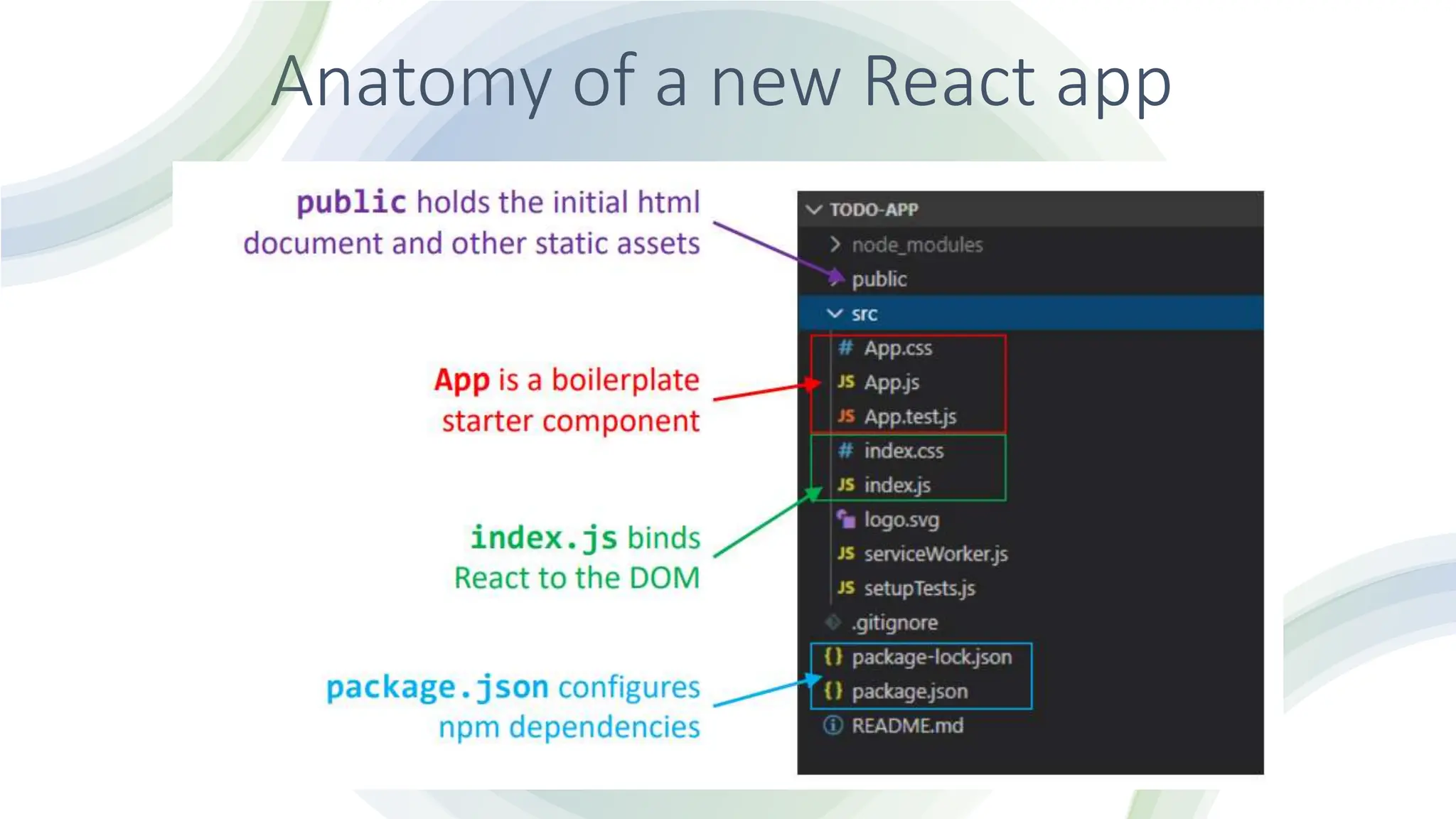1456x819 pixels.
Task: Open the README.md file
Action: coord(907,726)
